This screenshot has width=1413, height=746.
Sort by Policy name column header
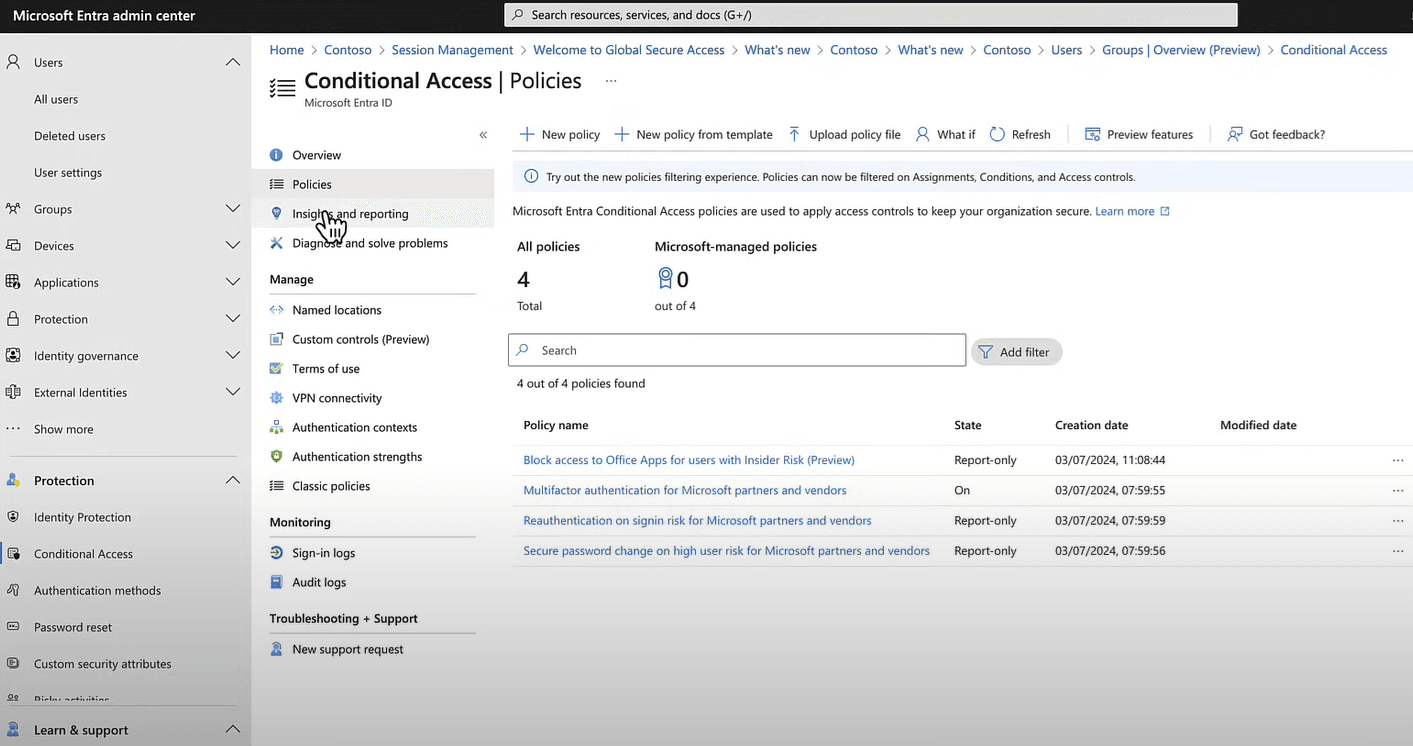tap(555, 425)
